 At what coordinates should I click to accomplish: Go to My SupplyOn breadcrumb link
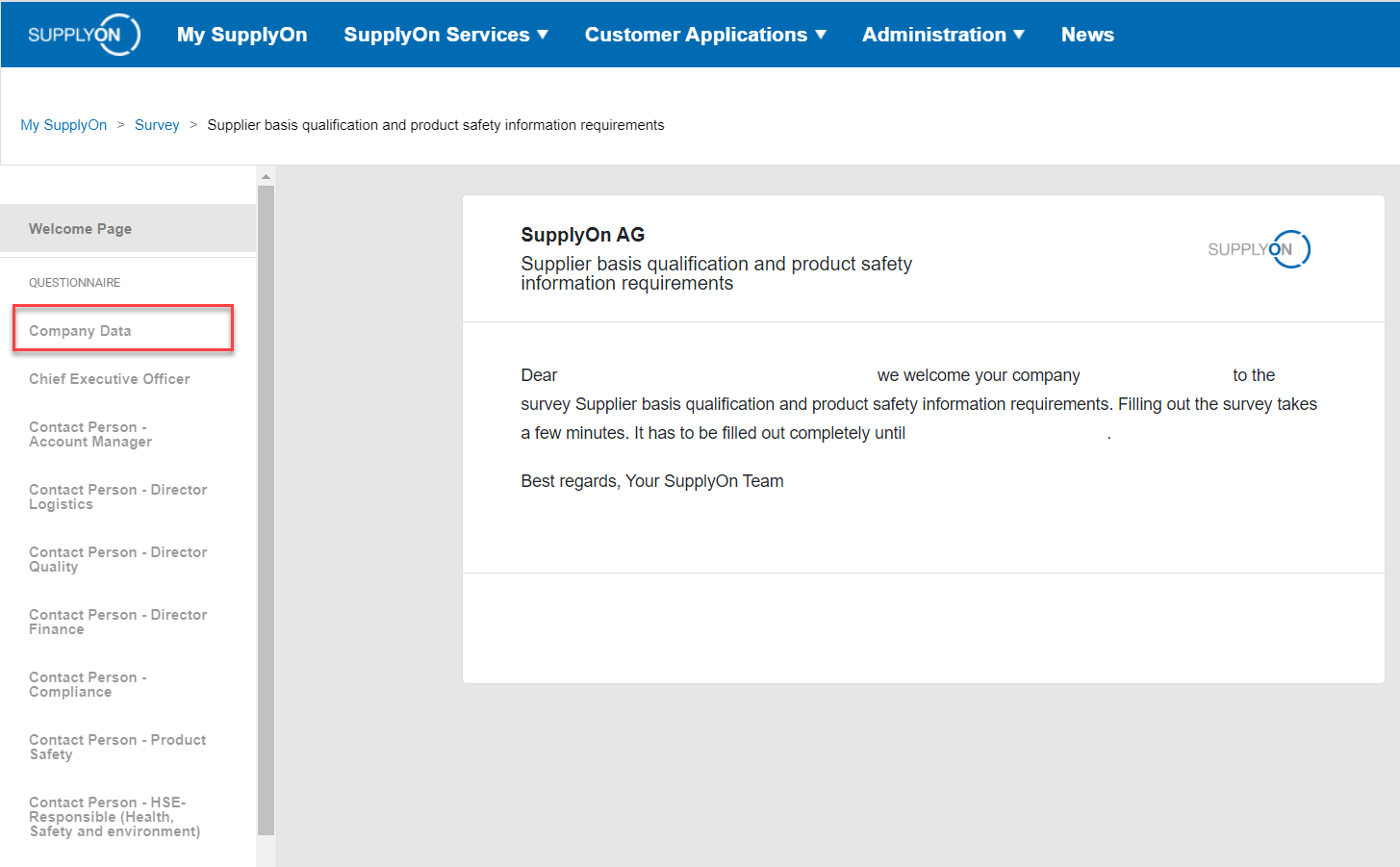(64, 125)
